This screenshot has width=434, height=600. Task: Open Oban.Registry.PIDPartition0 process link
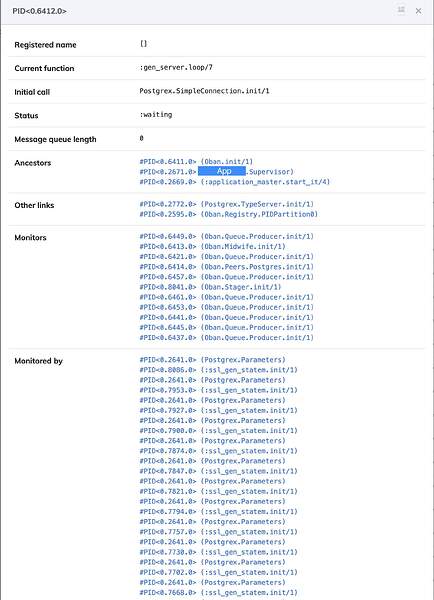tap(228, 214)
